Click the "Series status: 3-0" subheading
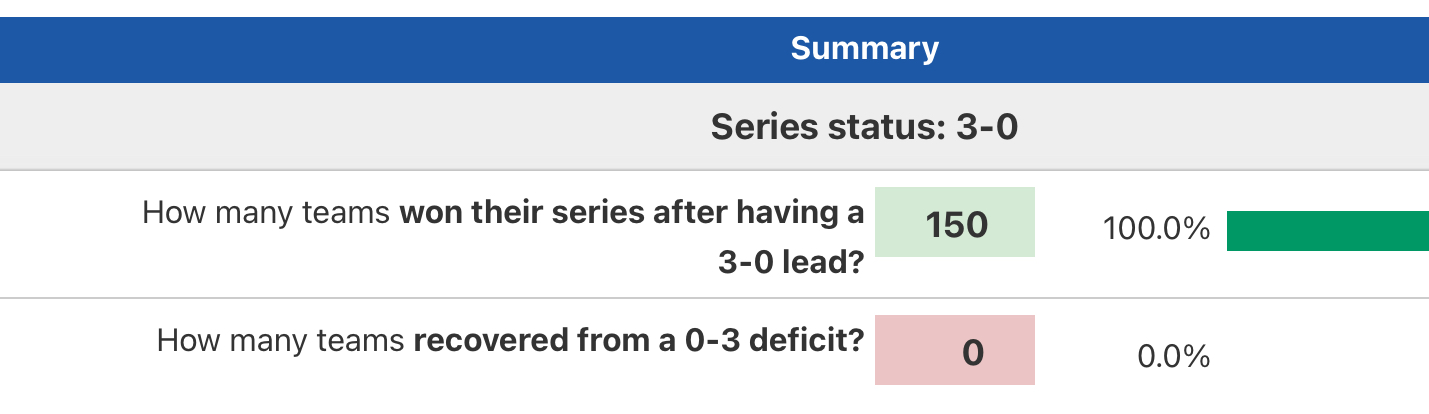 point(864,127)
